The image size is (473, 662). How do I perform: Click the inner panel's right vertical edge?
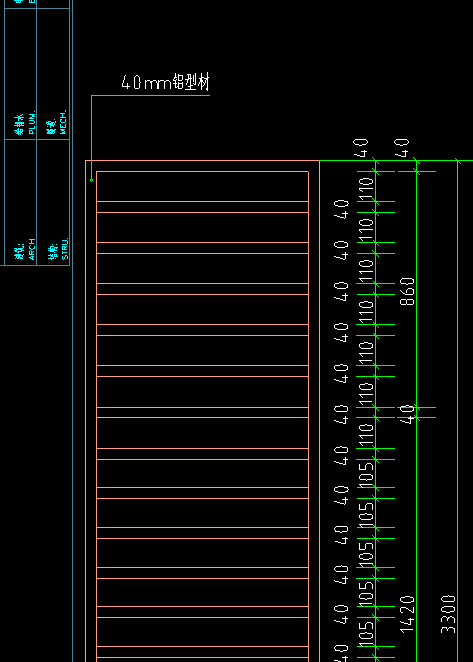tap(308, 414)
